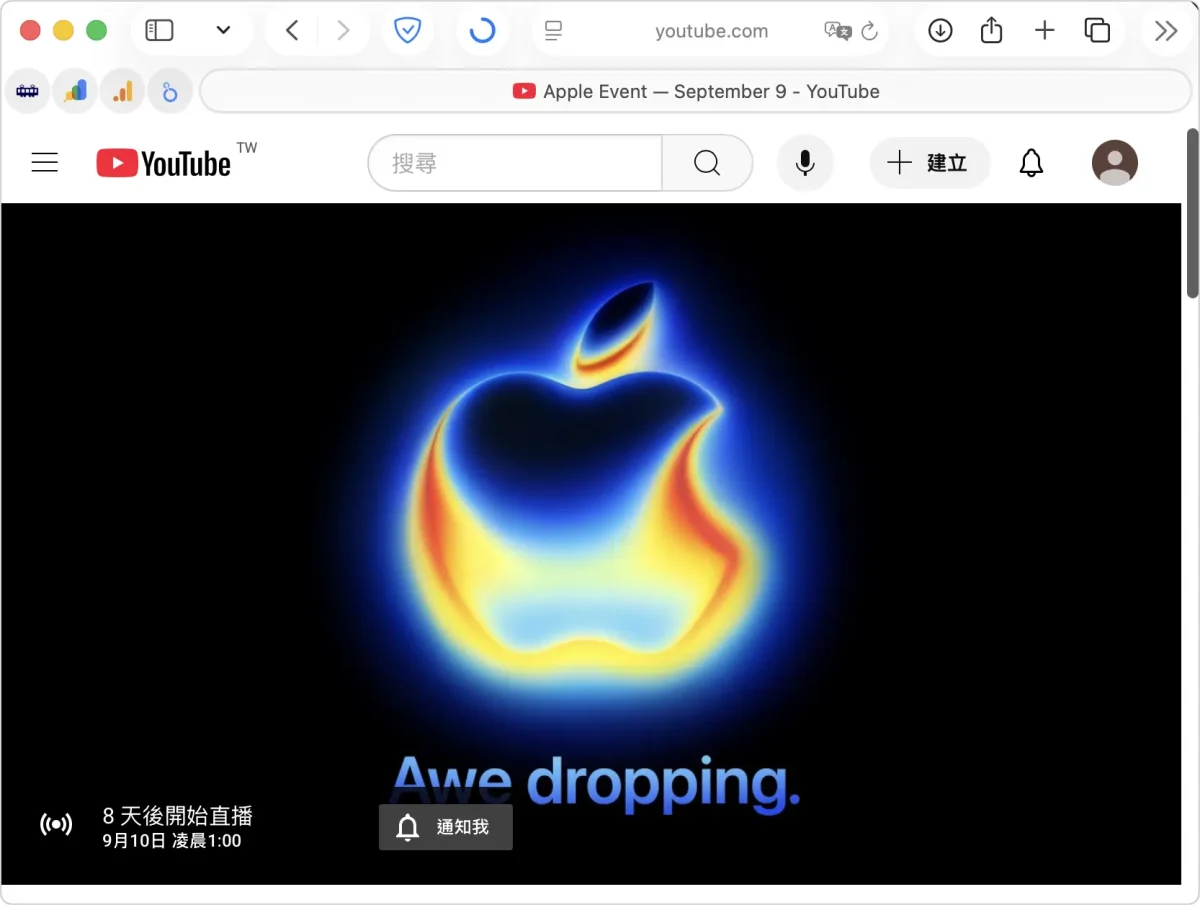Click the YouTube logo to go home

[165, 162]
